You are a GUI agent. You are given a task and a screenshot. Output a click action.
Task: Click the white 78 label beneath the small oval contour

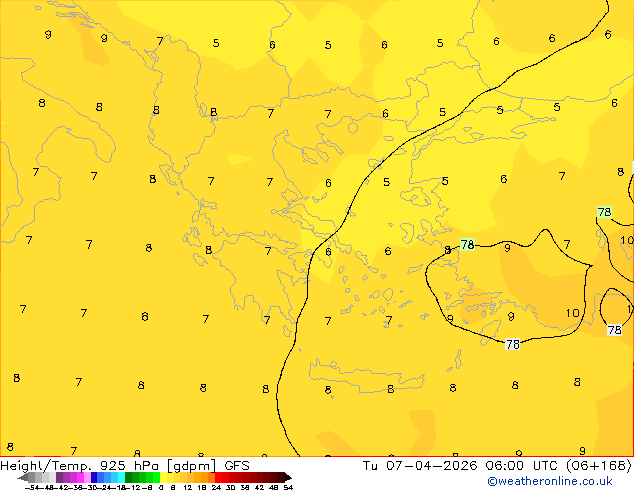pyautogui.click(x=614, y=330)
